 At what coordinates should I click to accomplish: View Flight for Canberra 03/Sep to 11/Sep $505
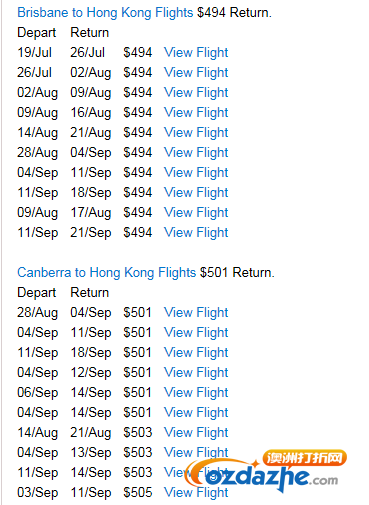pyautogui.click(x=196, y=493)
